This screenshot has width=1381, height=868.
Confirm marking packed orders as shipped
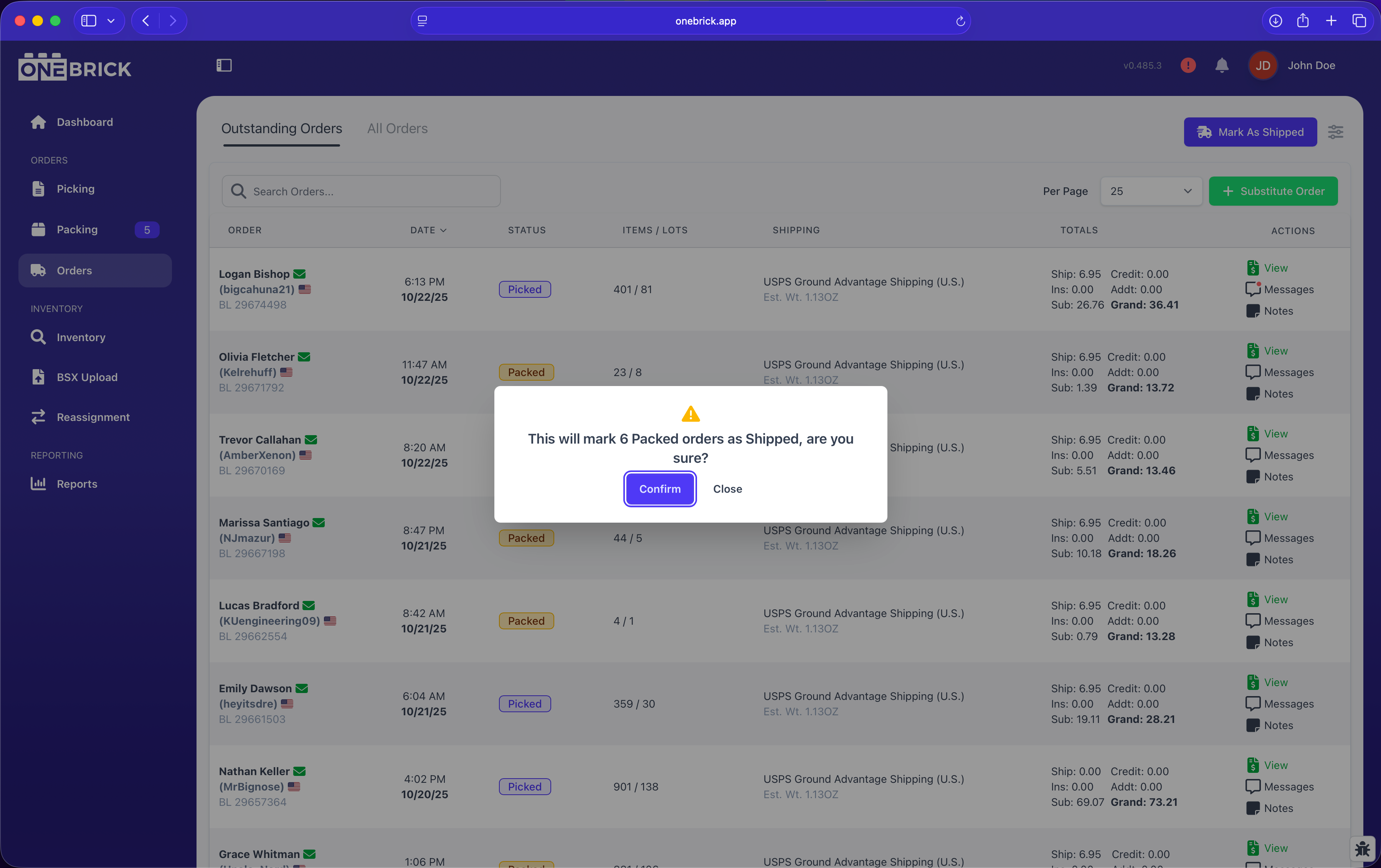[659, 489]
